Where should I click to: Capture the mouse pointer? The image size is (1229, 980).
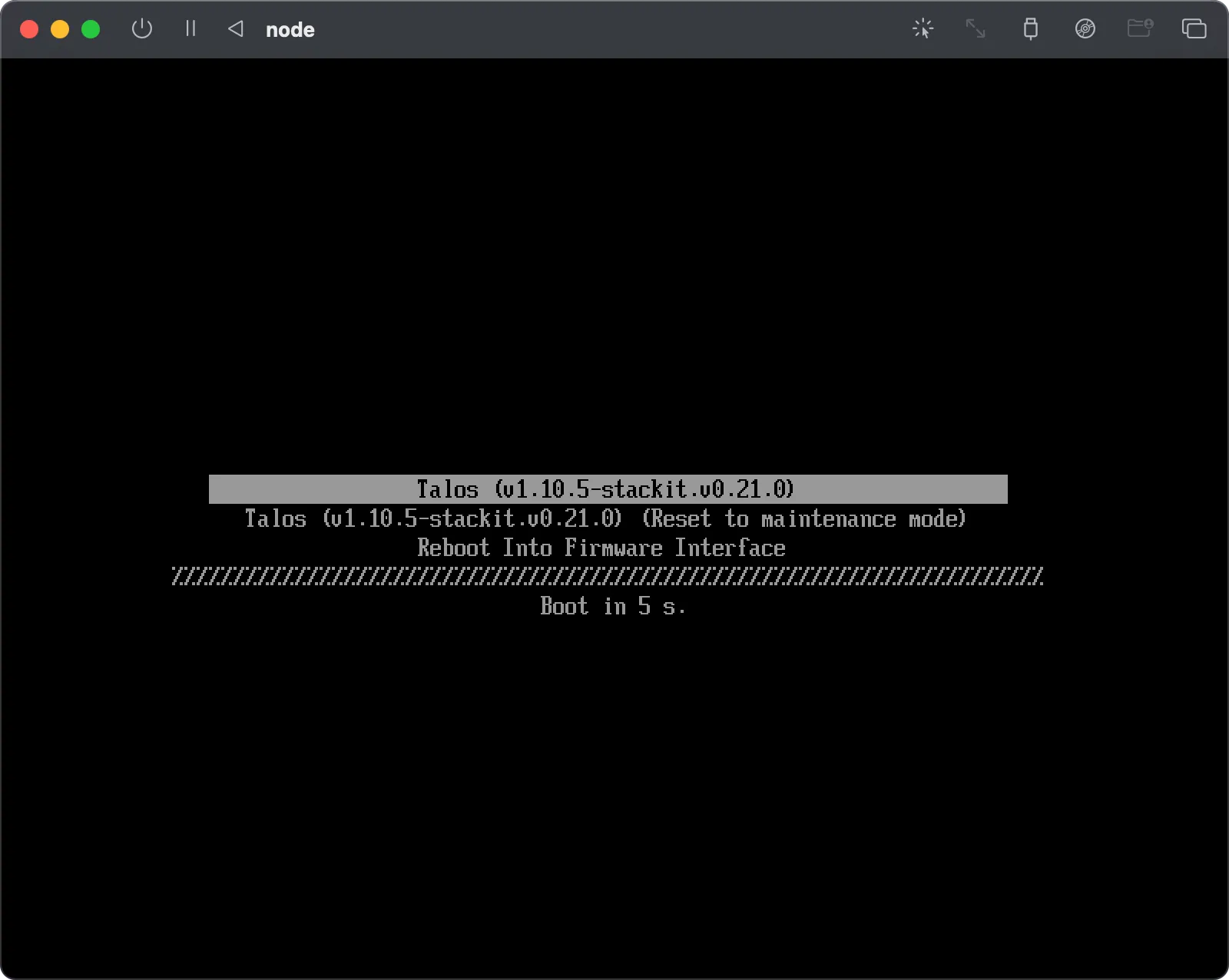point(923,29)
